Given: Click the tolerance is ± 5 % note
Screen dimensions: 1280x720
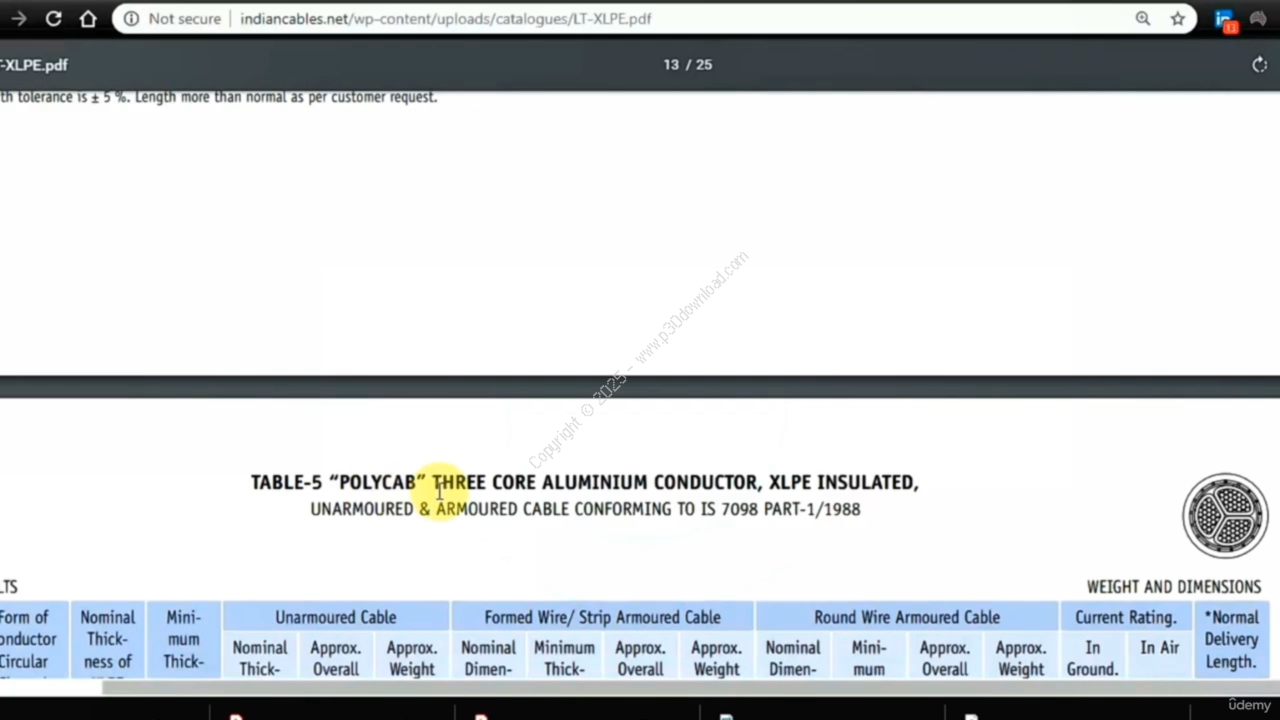Looking at the screenshot, I should (x=218, y=97).
